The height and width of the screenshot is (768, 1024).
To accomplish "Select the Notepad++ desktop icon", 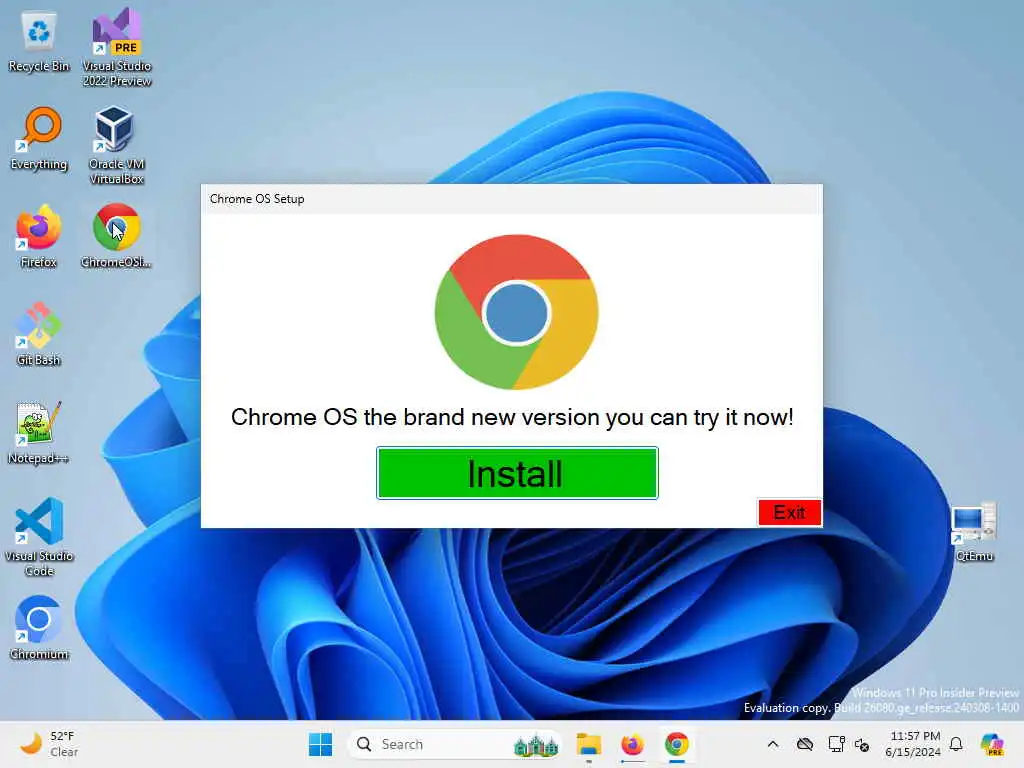I will [39, 433].
